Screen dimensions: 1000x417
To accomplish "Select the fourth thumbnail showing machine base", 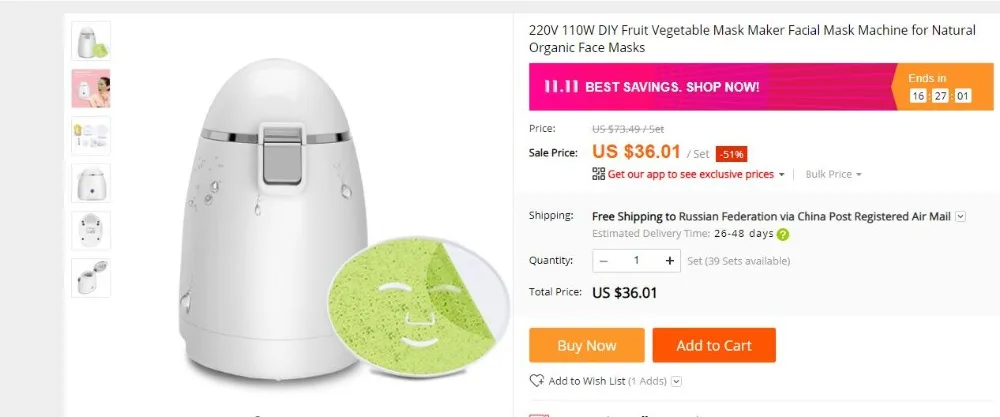I will [91, 183].
